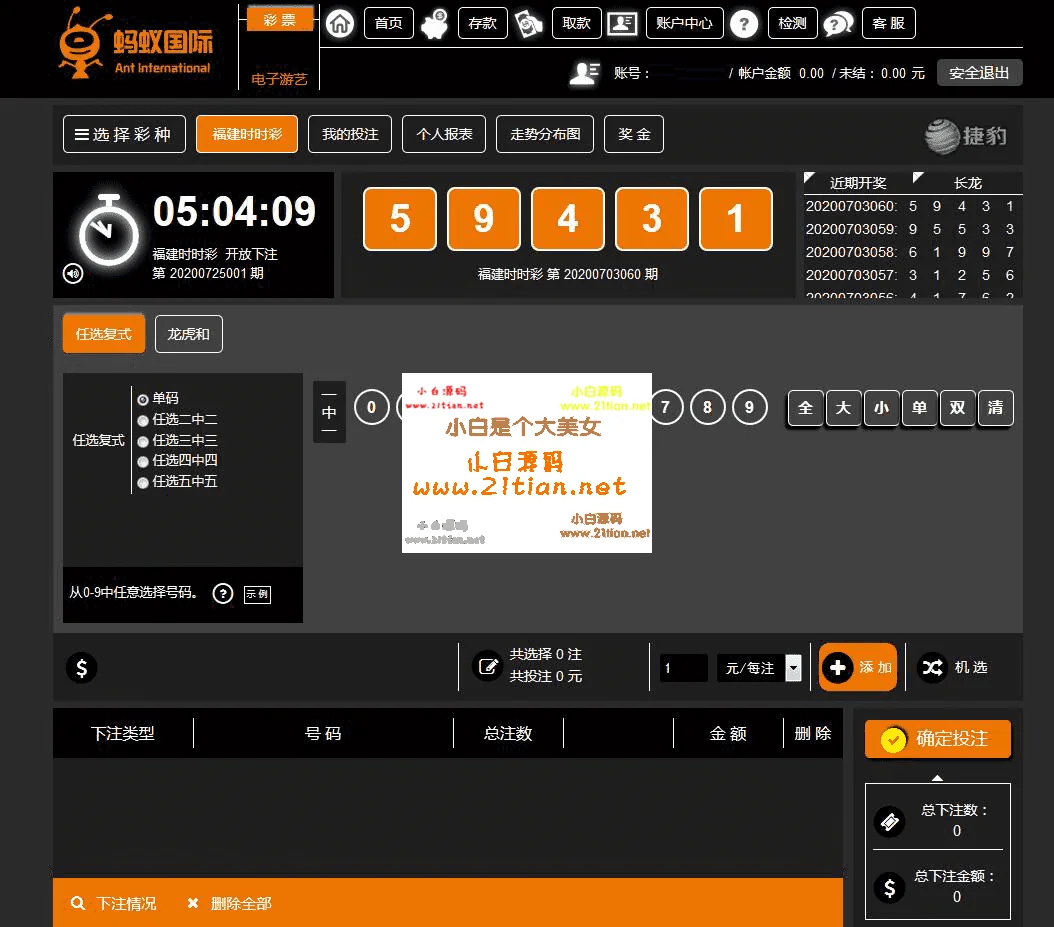The height and width of the screenshot is (927, 1054).
Task: Click the home house icon
Action: [x=341, y=23]
